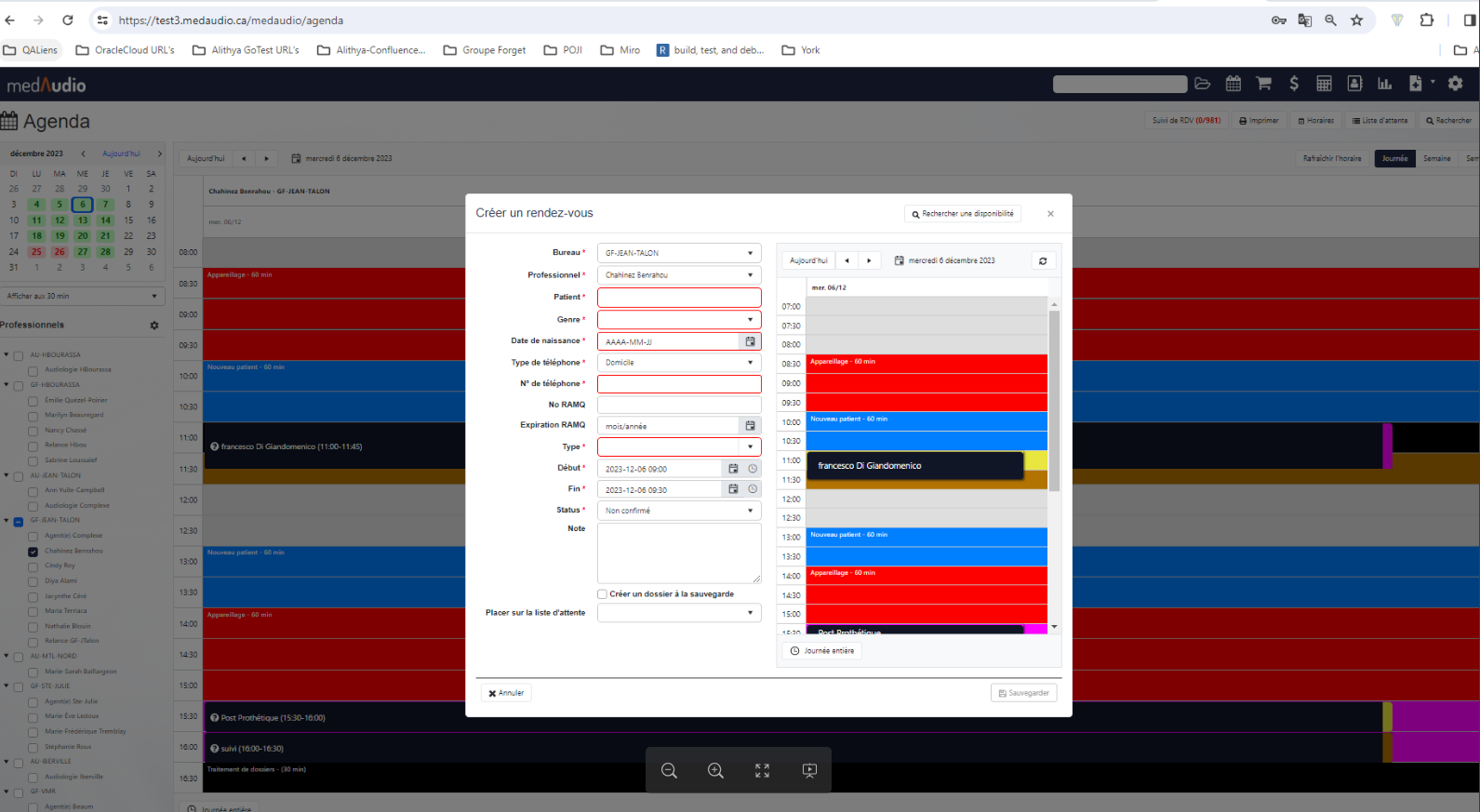Uncheck the Chahinez Benrahou professional checkbox

(x=33, y=552)
